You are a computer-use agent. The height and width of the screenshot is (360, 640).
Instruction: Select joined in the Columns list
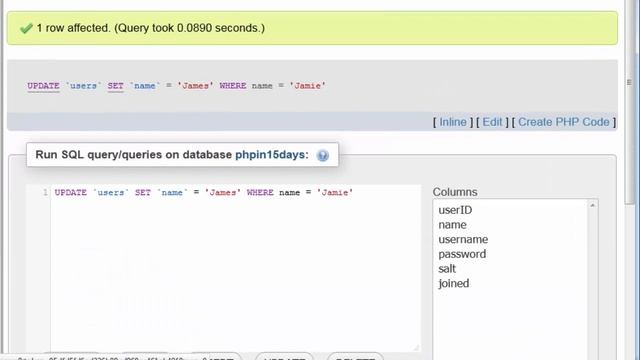pos(453,284)
